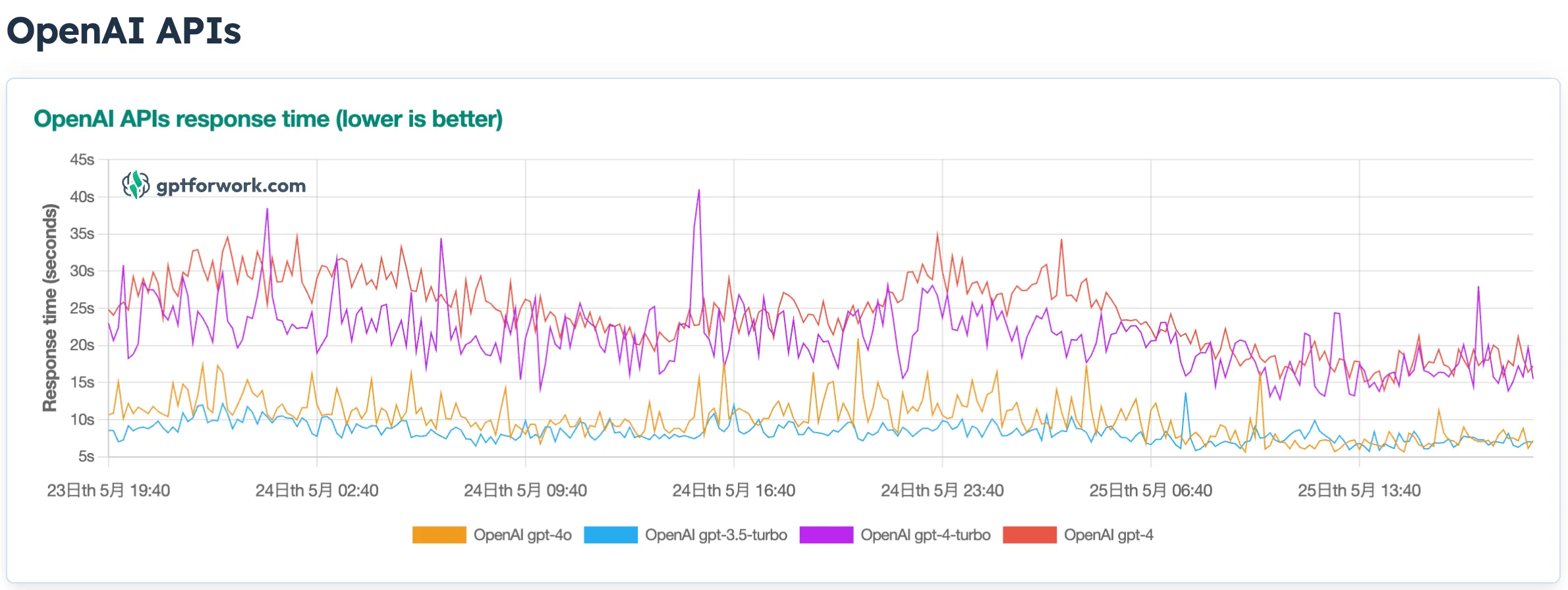Click the 25日th 5月 06:40 axis label
The width and height of the screenshot is (1568, 590).
1151,491
